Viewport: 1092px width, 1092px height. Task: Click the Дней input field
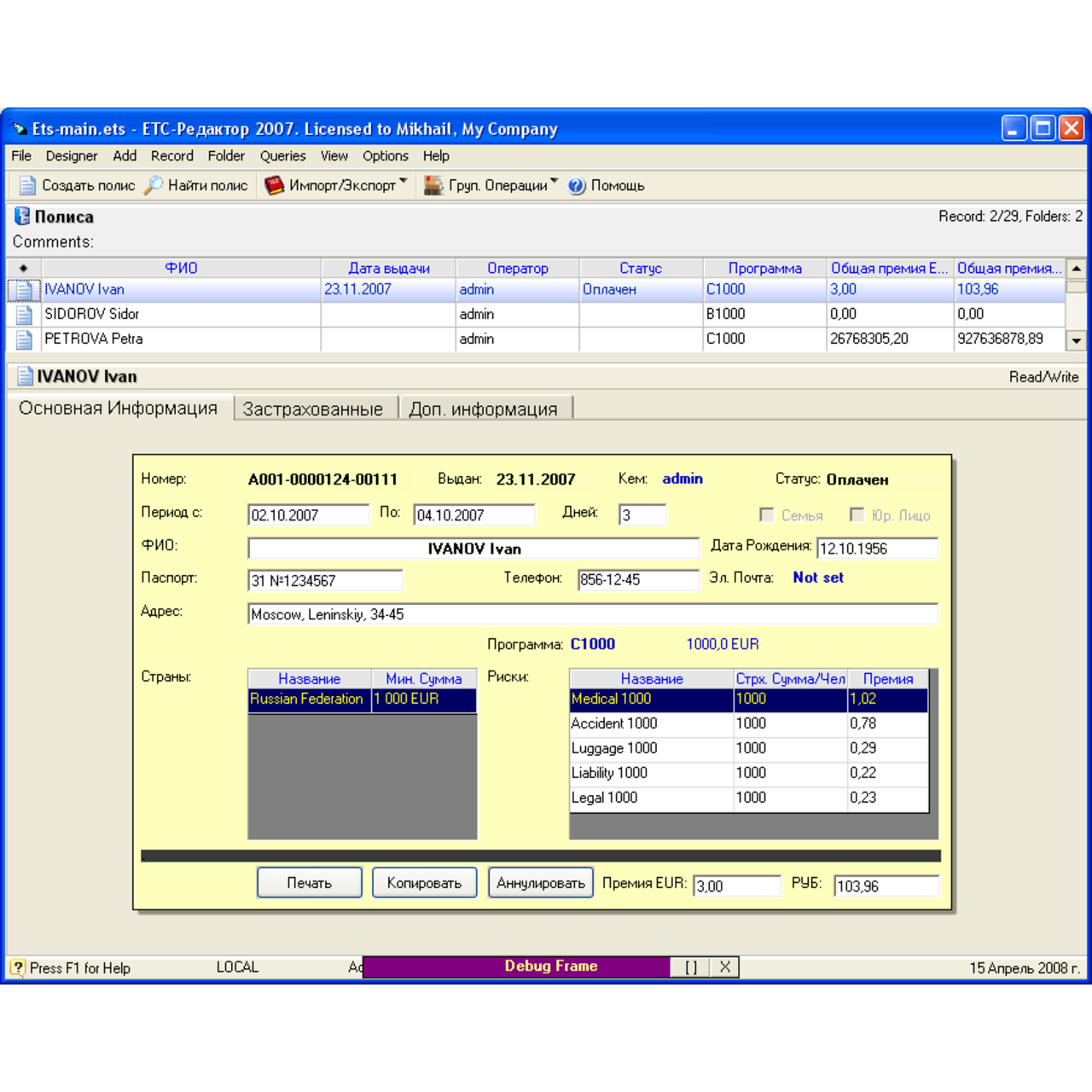[642, 514]
